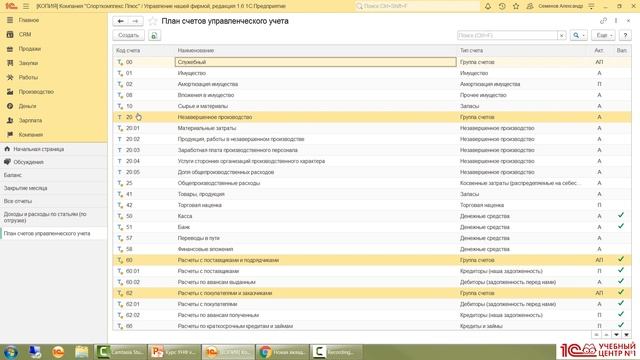Go forward with the right arrow button
The height and width of the screenshot is (360, 640).
click(x=135, y=21)
